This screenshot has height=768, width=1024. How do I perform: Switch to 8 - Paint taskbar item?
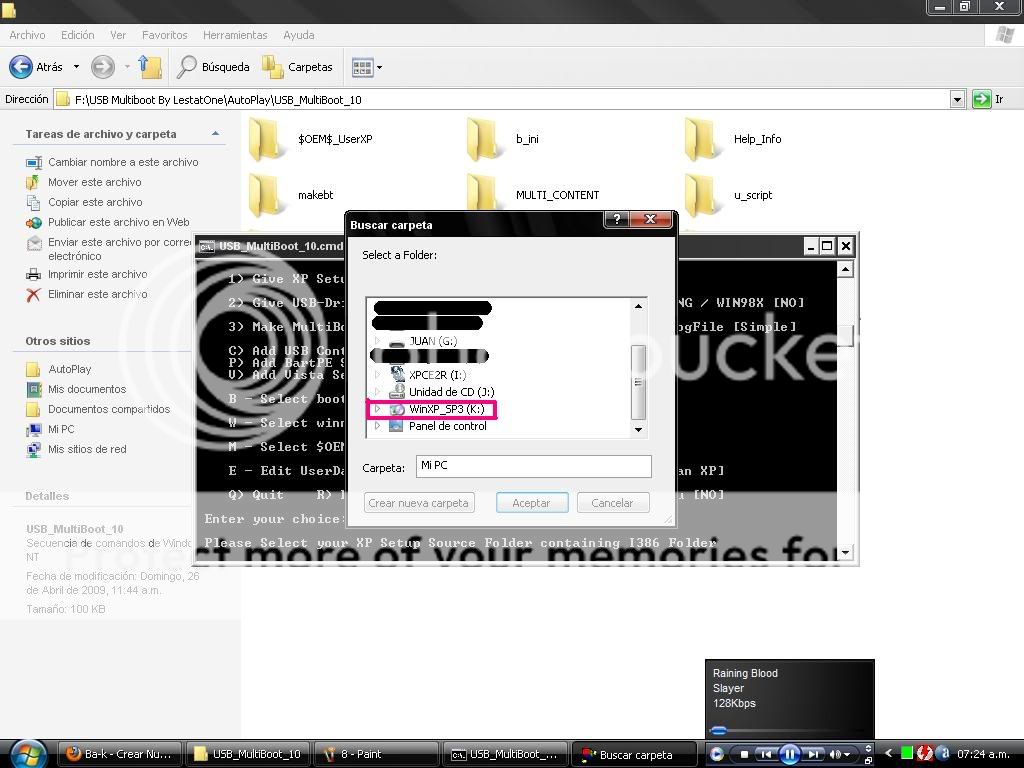tap(376, 754)
